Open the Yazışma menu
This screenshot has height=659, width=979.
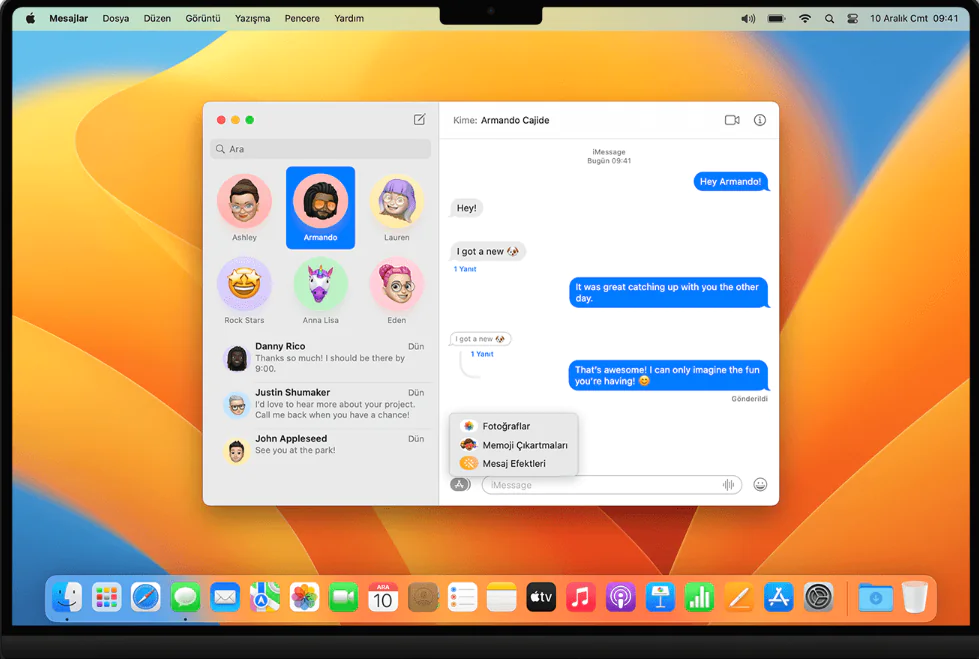pos(252,18)
